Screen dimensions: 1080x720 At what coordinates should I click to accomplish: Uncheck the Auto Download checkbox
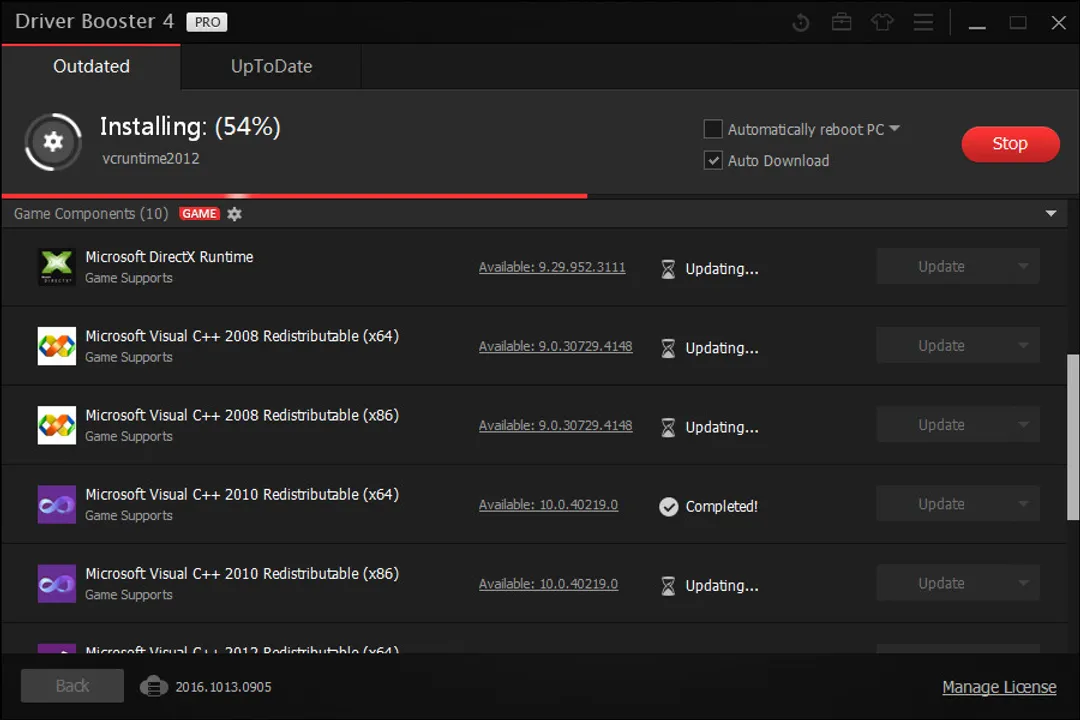713,161
